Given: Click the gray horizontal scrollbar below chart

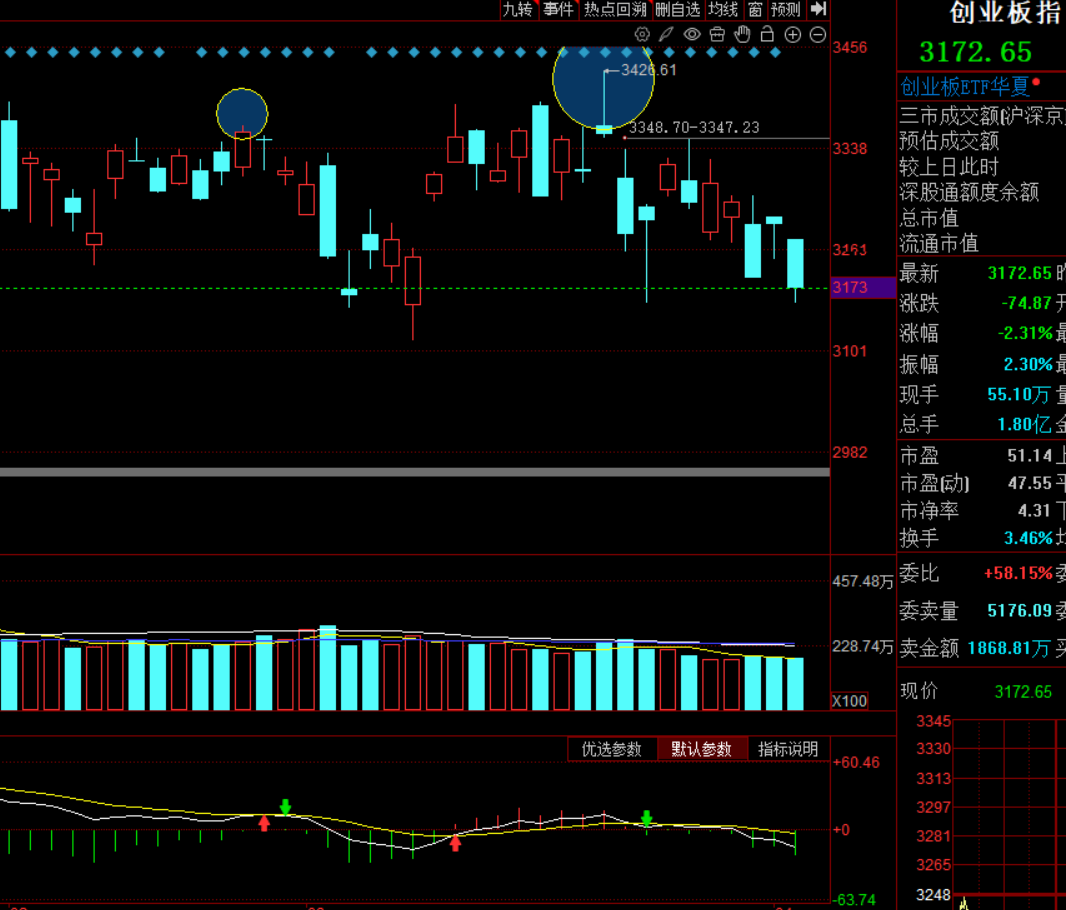Looking at the screenshot, I should pos(415,472).
